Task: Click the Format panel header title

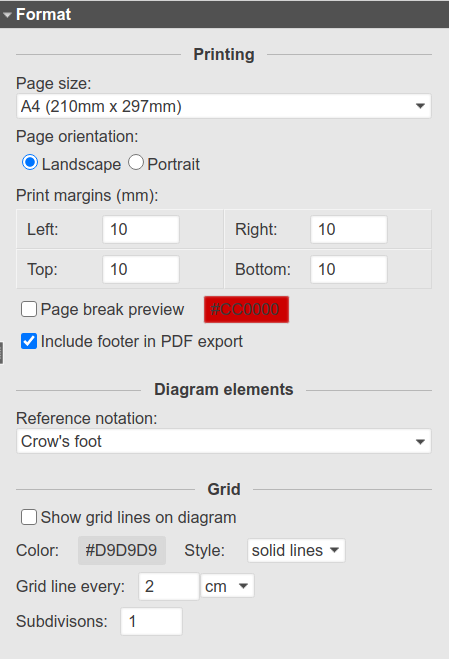Action: pos(43,15)
